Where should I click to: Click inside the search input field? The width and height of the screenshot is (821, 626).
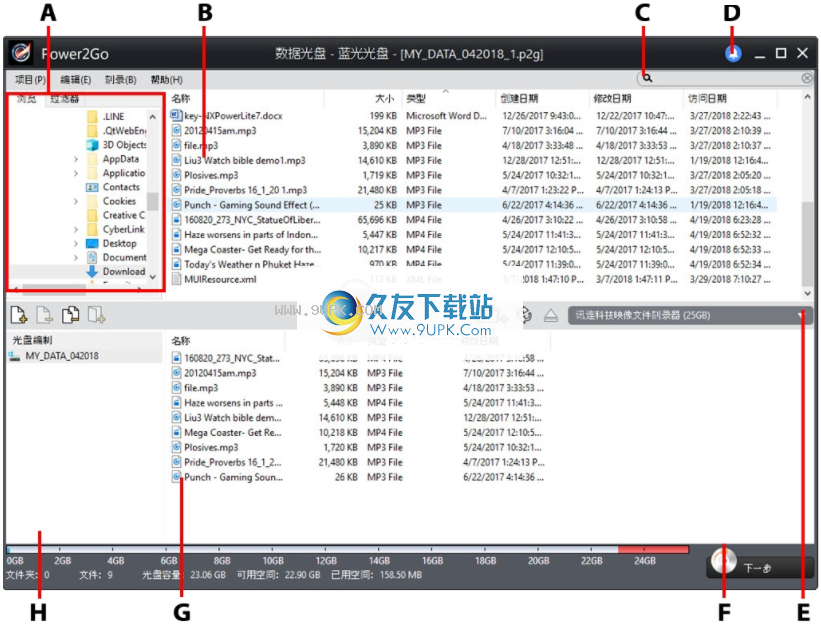point(725,78)
